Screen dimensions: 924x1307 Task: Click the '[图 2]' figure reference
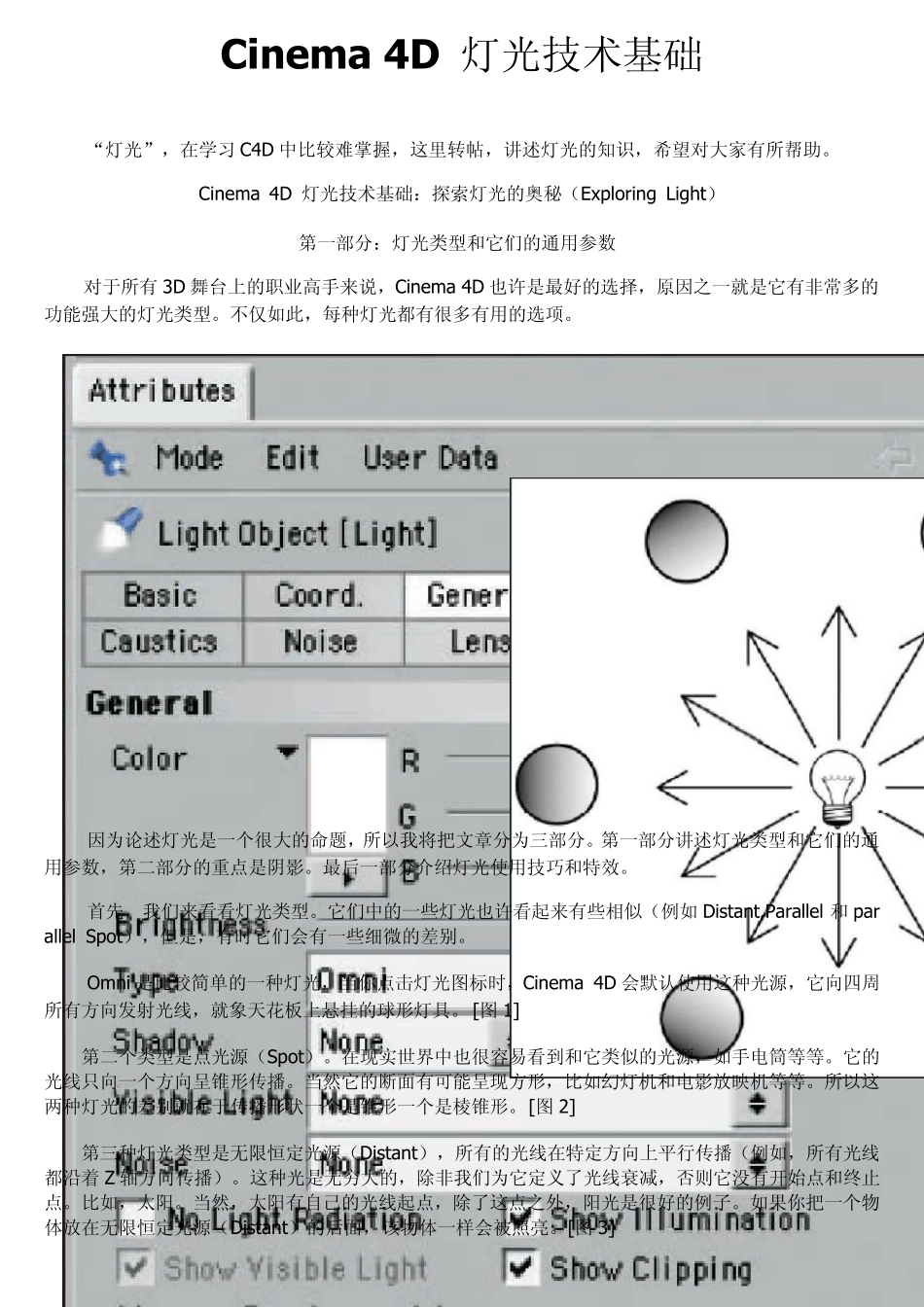coord(551,1106)
